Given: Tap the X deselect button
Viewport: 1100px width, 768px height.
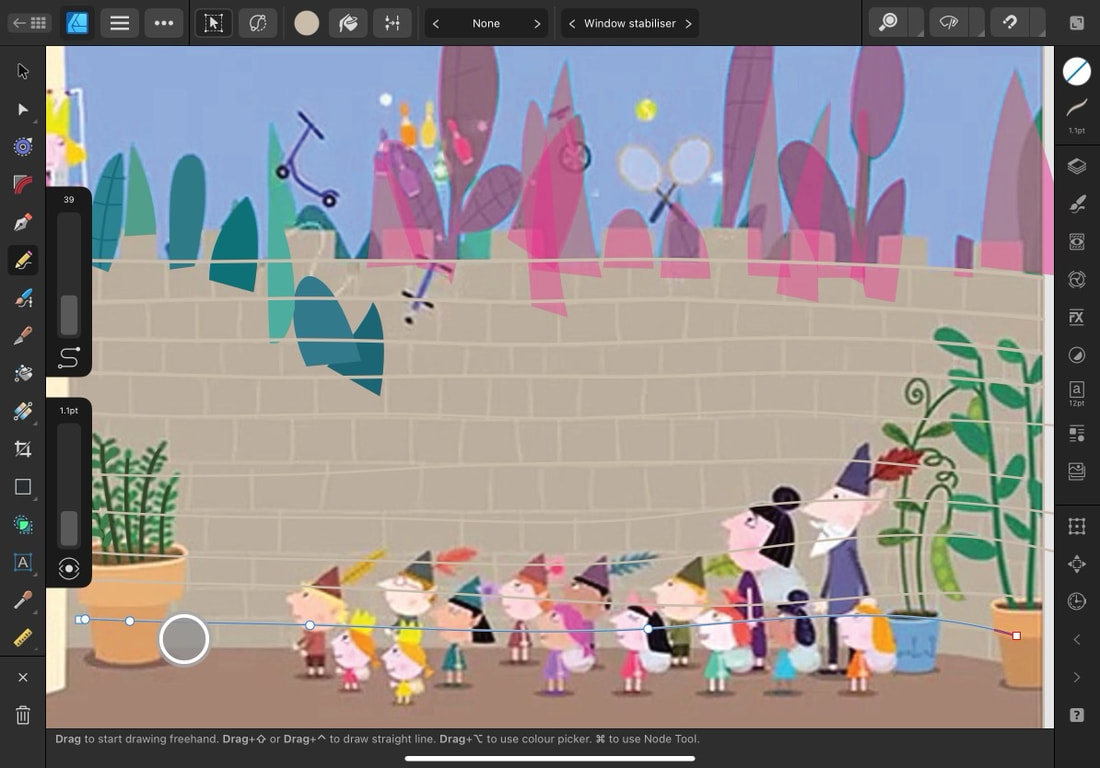Looking at the screenshot, I should point(22,677).
